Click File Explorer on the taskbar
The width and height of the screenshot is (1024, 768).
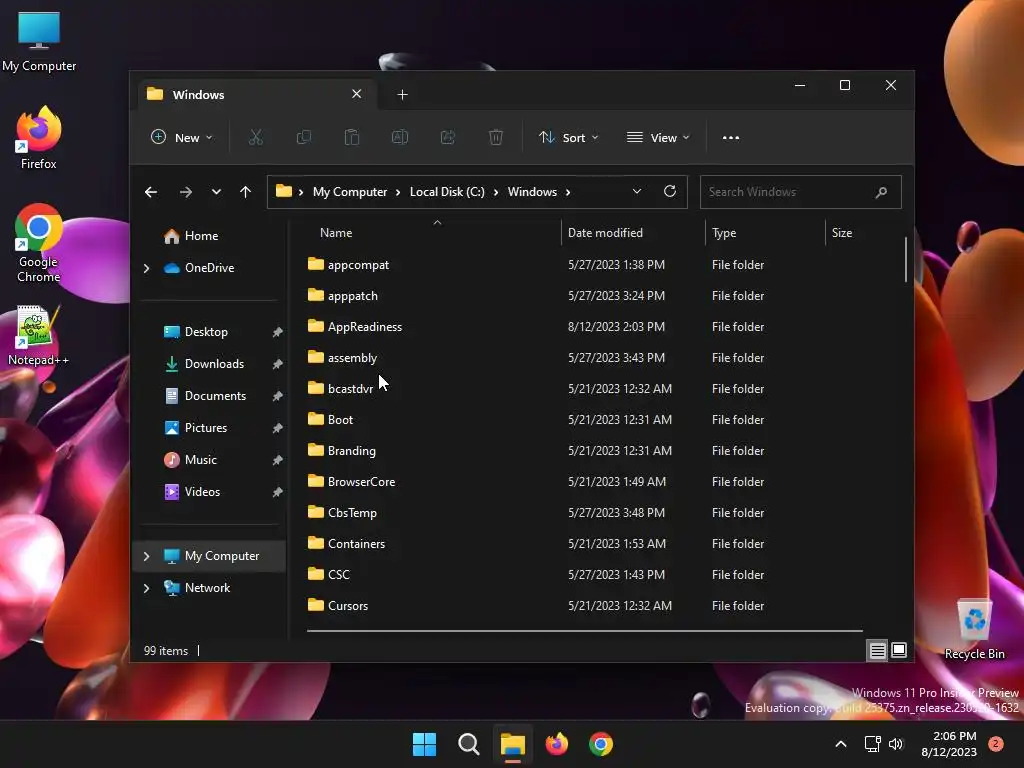pos(513,744)
